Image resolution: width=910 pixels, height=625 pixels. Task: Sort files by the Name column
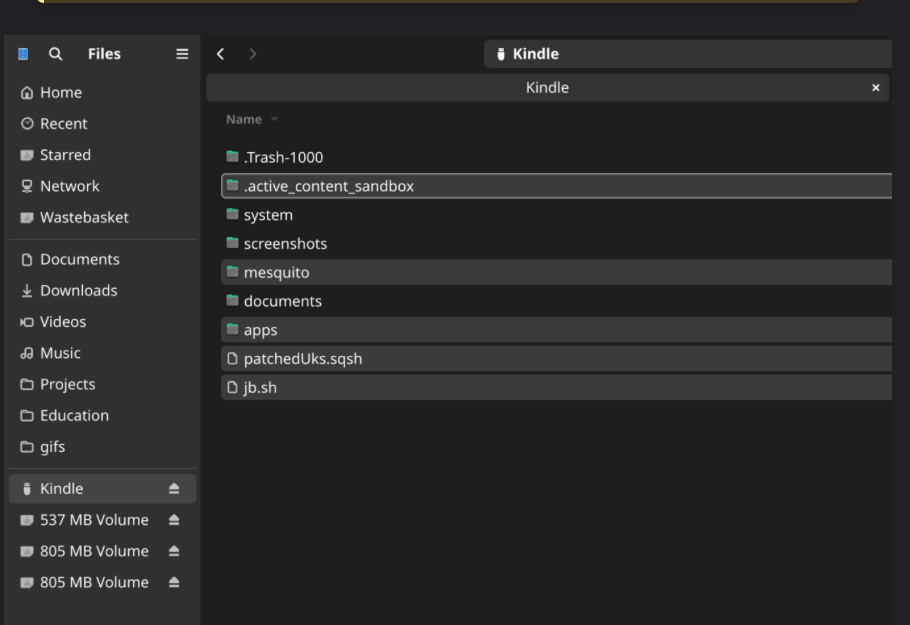pos(244,120)
